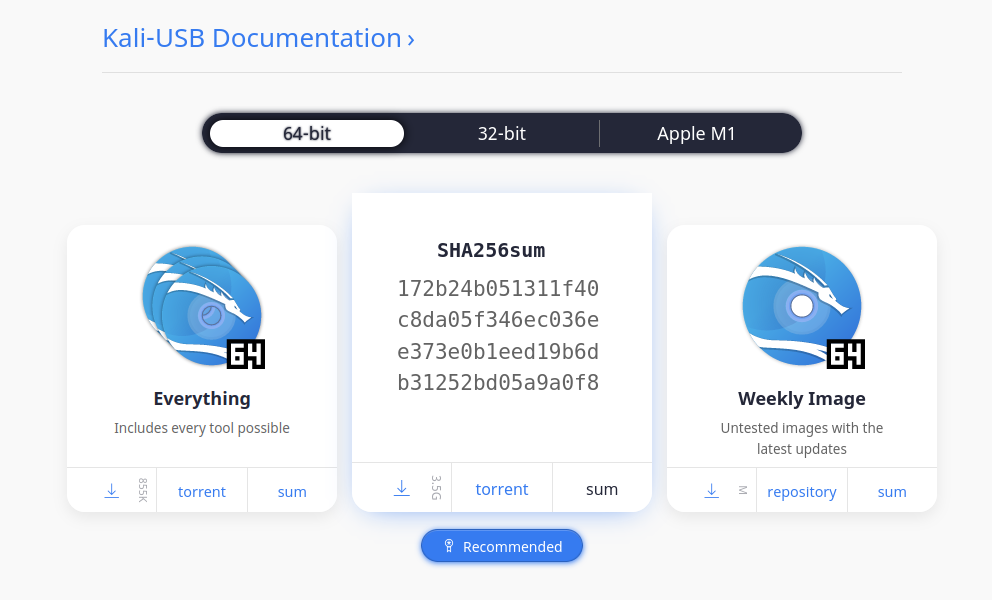
Task: Toggle sum on the SHA256sum card
Action: pyautogui.click(x=602, y=489)
